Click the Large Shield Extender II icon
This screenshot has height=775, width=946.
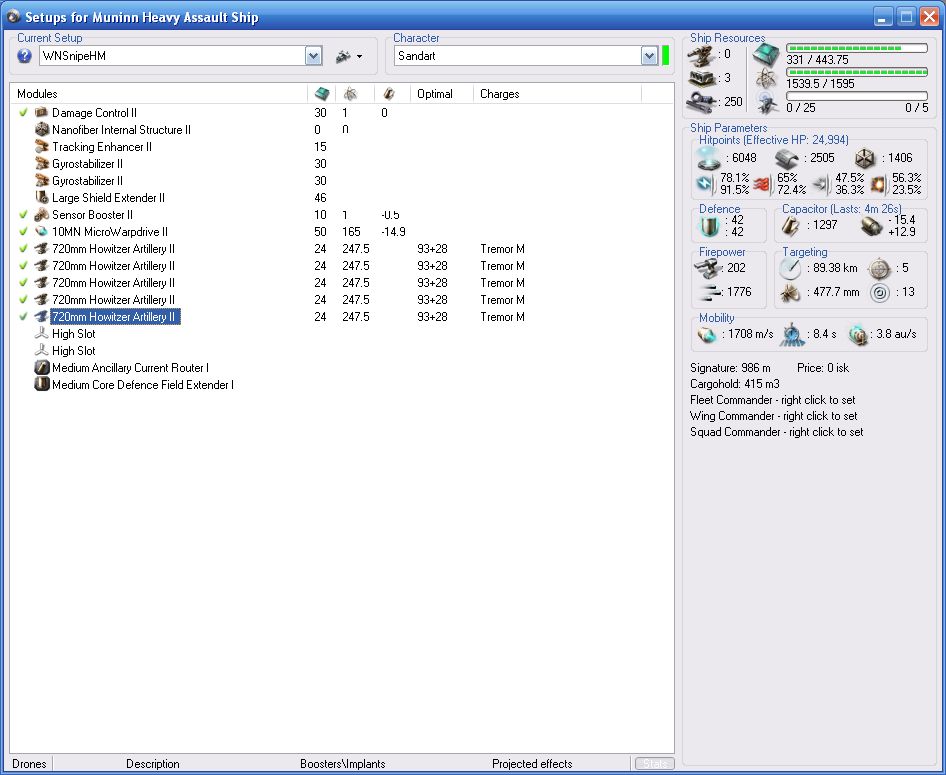coord(42,197)
